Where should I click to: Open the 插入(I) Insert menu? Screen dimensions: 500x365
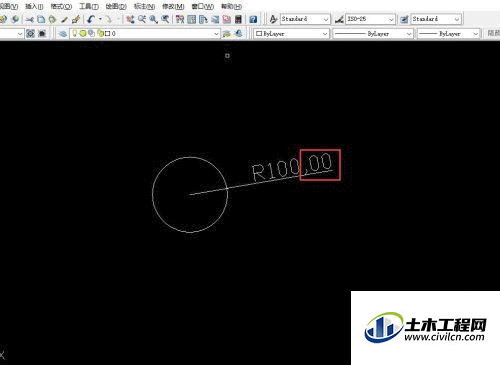(34, 6)
